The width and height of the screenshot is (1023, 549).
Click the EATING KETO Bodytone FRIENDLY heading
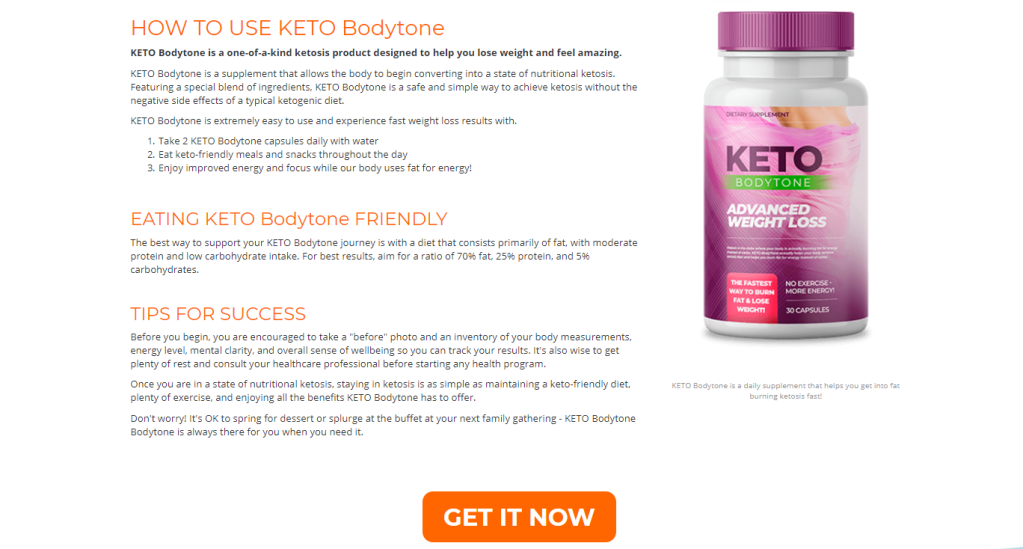pyautogui.click(x=289, y=219)
